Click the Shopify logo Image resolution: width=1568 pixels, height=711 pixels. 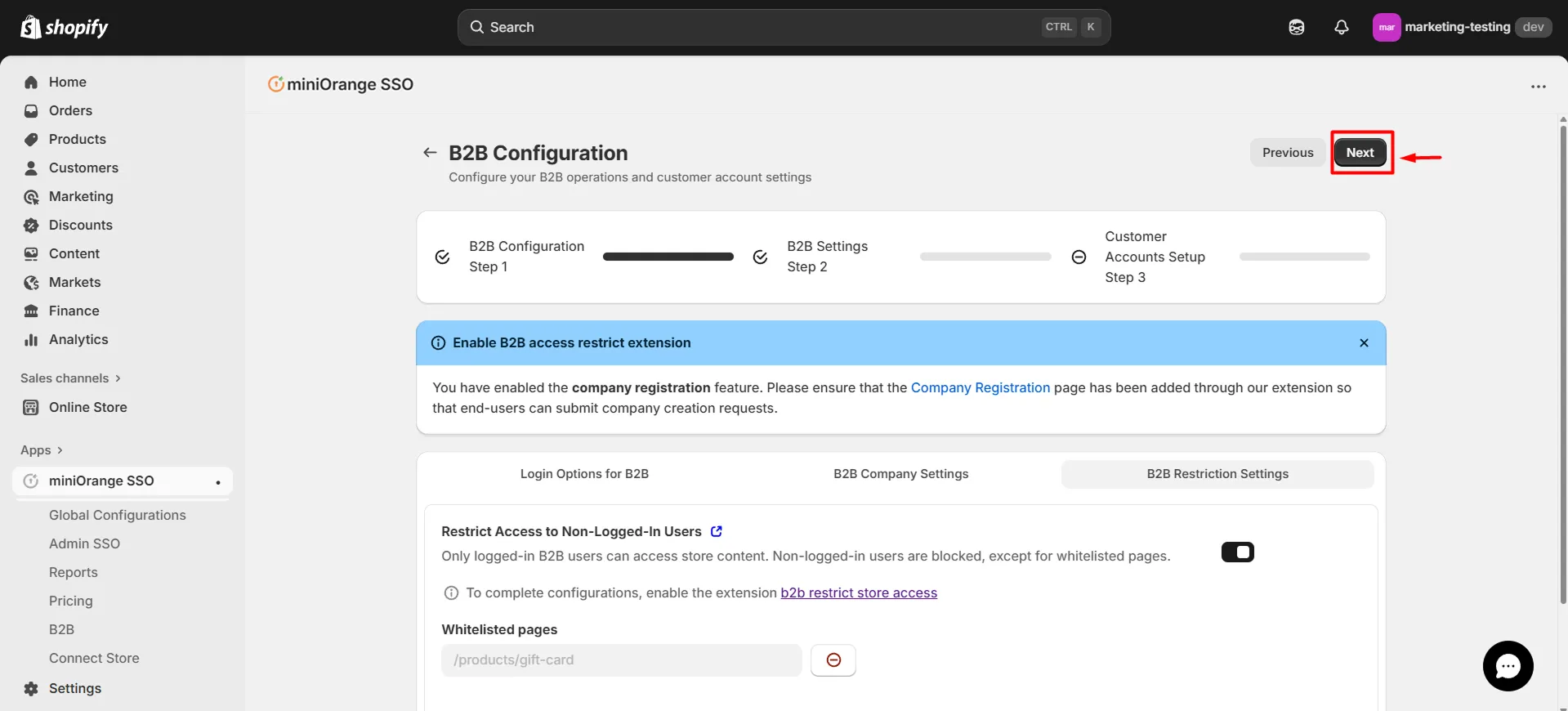tap(64, 28)
